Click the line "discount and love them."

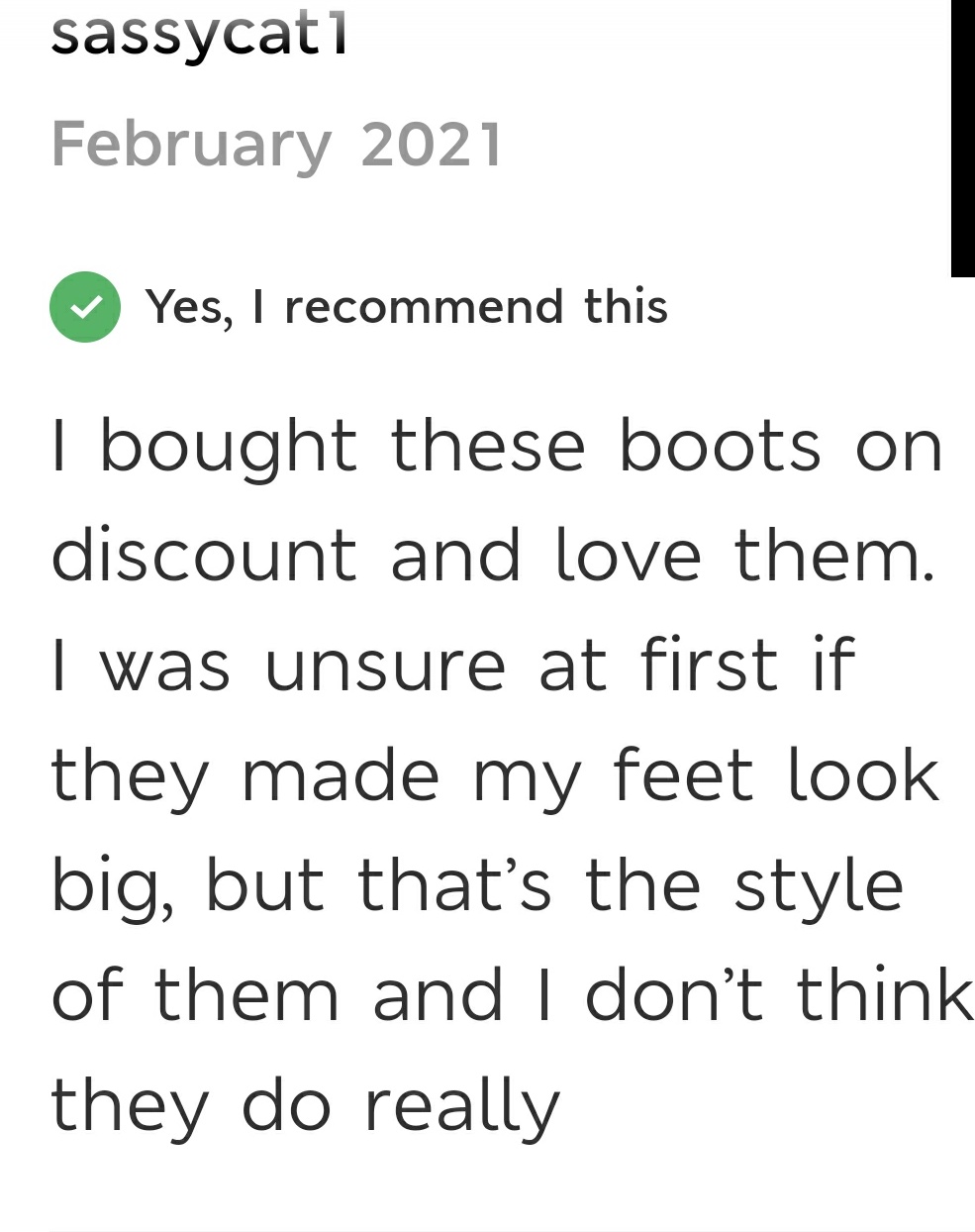tap(493, 557)
